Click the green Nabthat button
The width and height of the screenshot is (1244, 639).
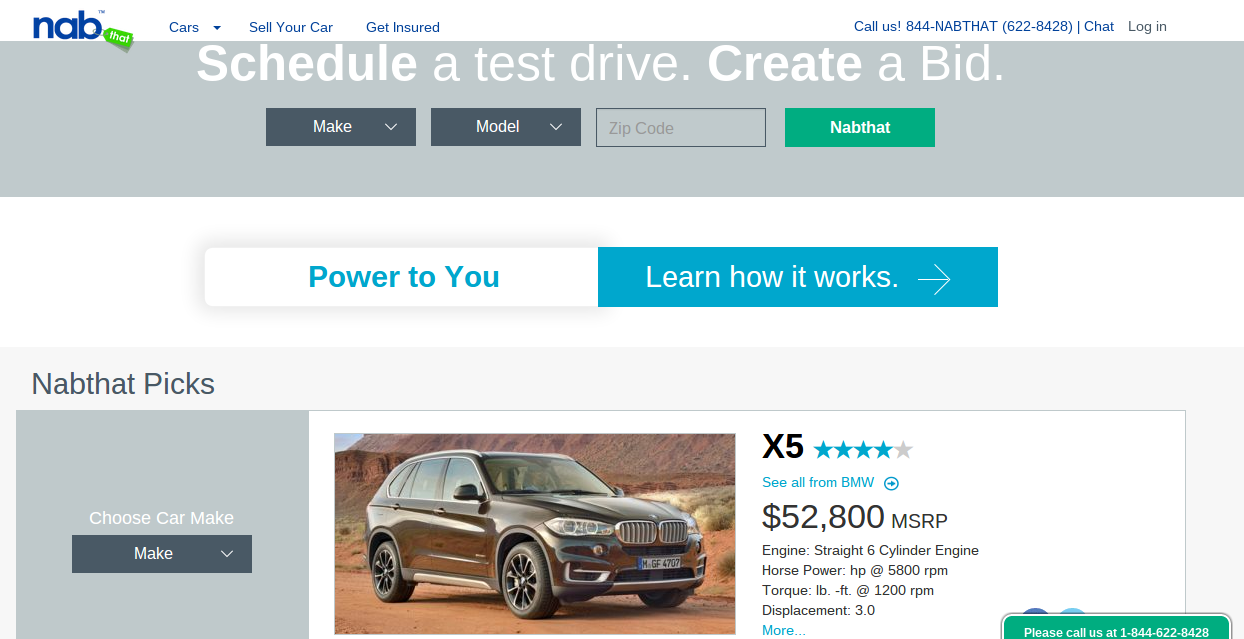tap(860, 127)
